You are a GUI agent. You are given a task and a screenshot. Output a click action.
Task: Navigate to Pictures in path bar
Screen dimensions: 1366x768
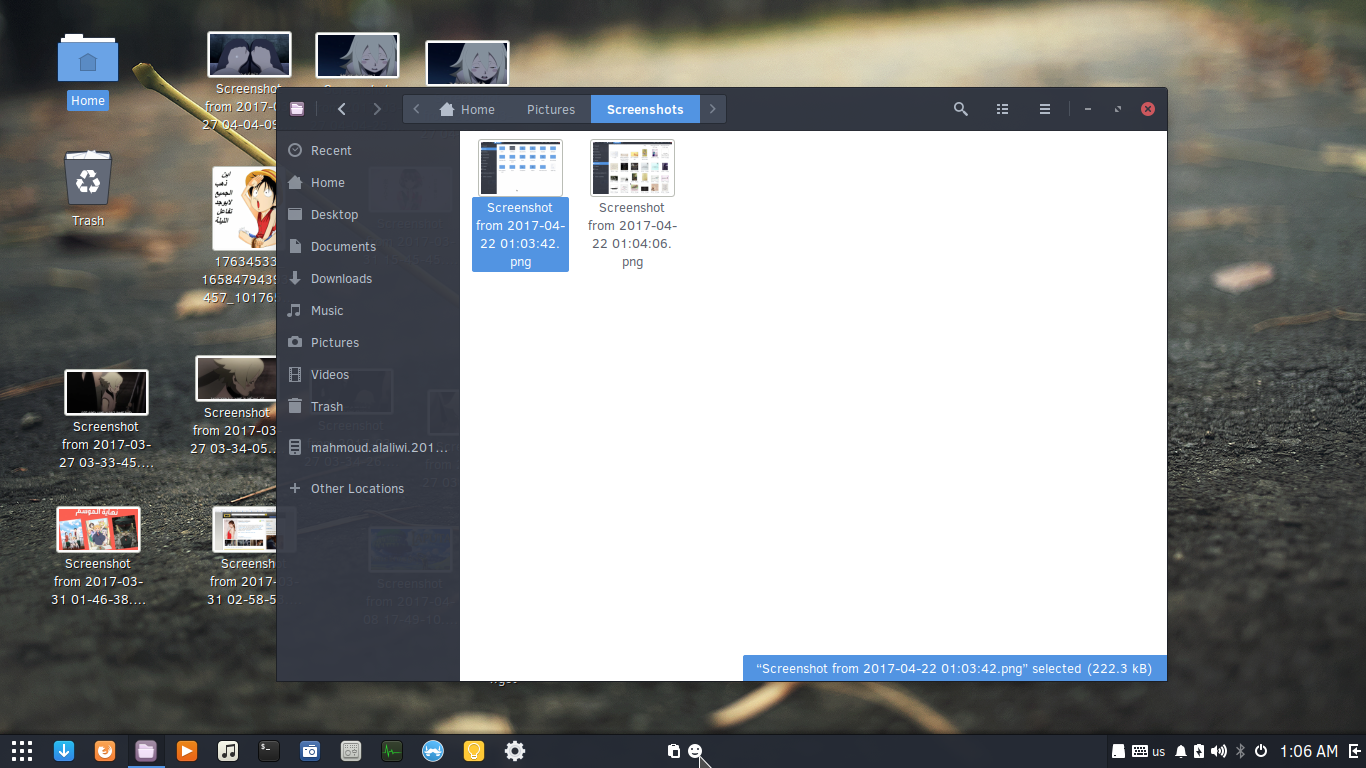pyautogui.click(x=551, y=109)
